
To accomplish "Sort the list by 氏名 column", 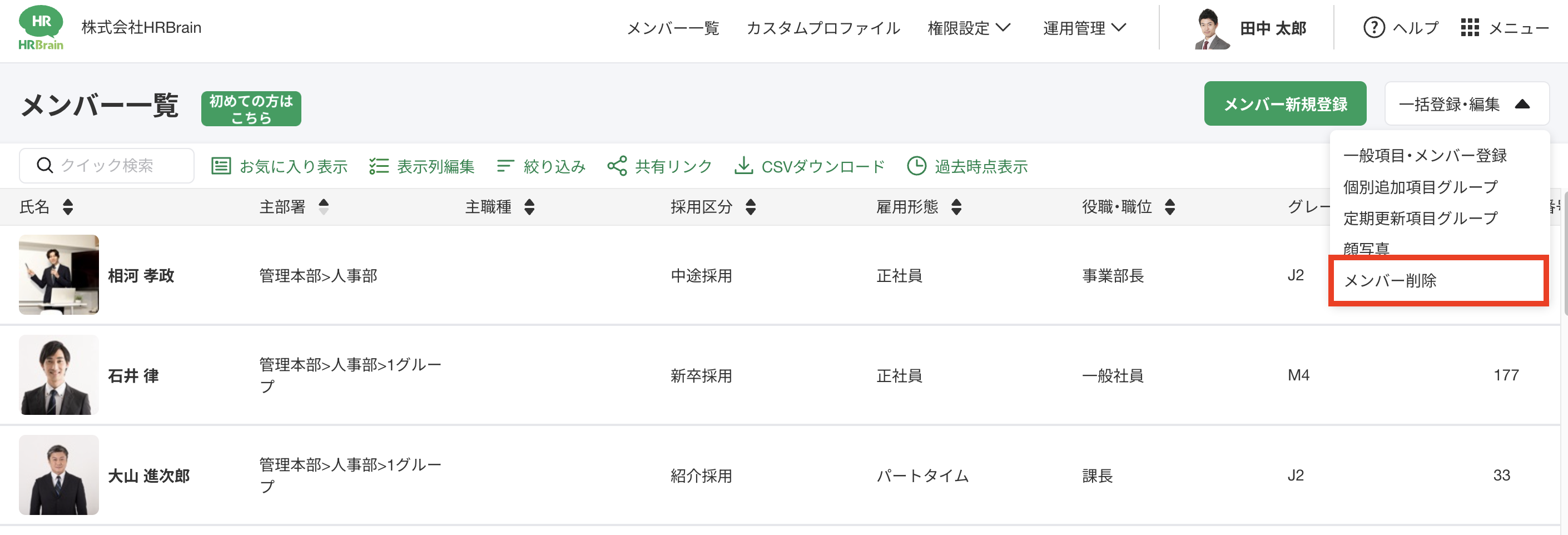I will click(x=68, y=207).
